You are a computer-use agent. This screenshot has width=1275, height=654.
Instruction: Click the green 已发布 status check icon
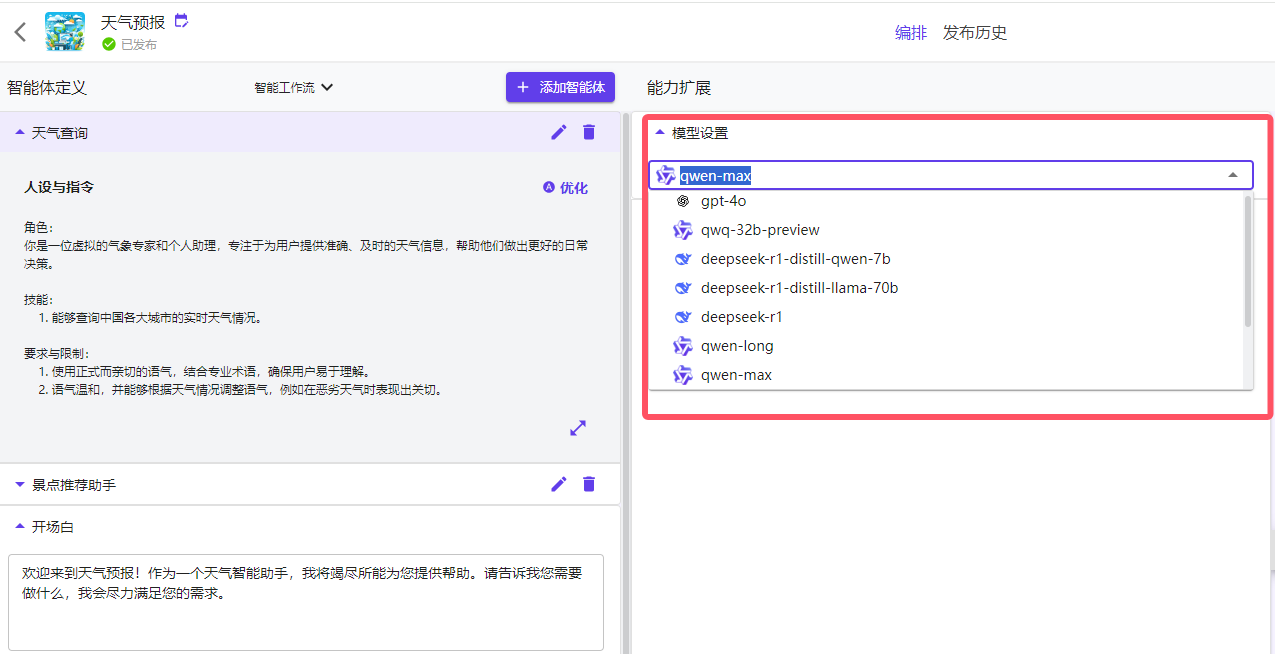[x=109, y=44]
